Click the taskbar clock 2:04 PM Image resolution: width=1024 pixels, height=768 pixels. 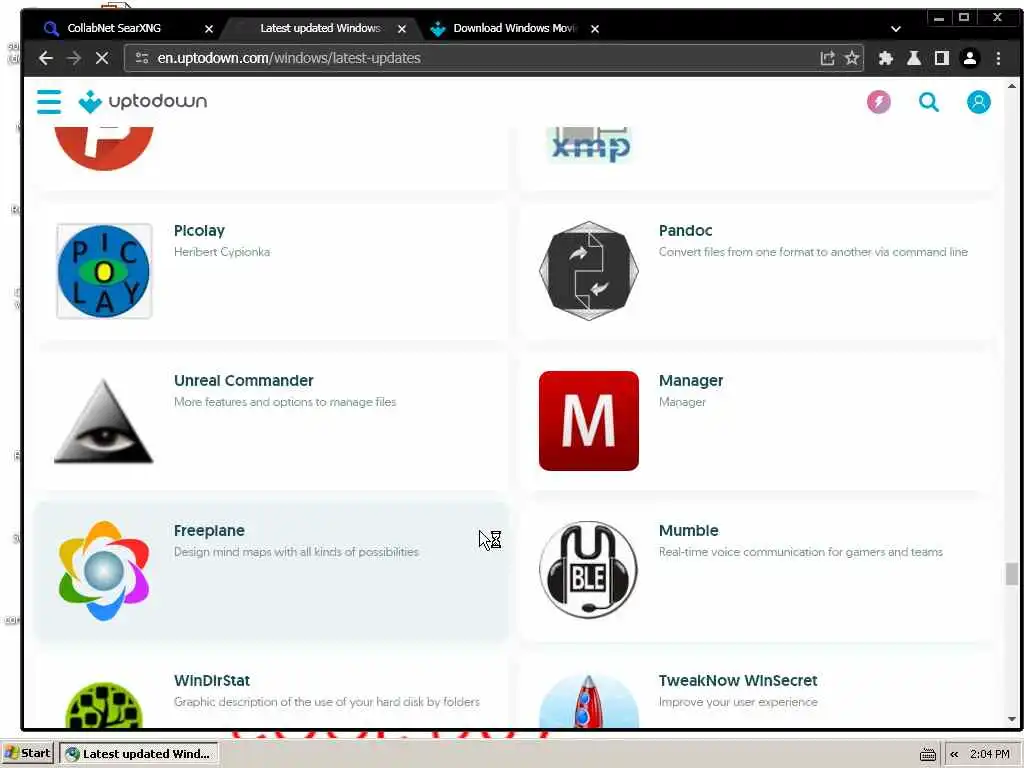pyautogui.click(x=989, y=754)
